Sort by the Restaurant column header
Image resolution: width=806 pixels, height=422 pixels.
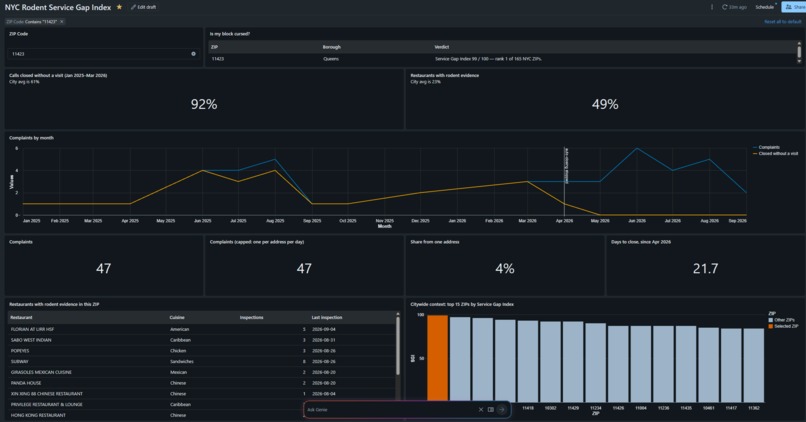tap(21, 317)
